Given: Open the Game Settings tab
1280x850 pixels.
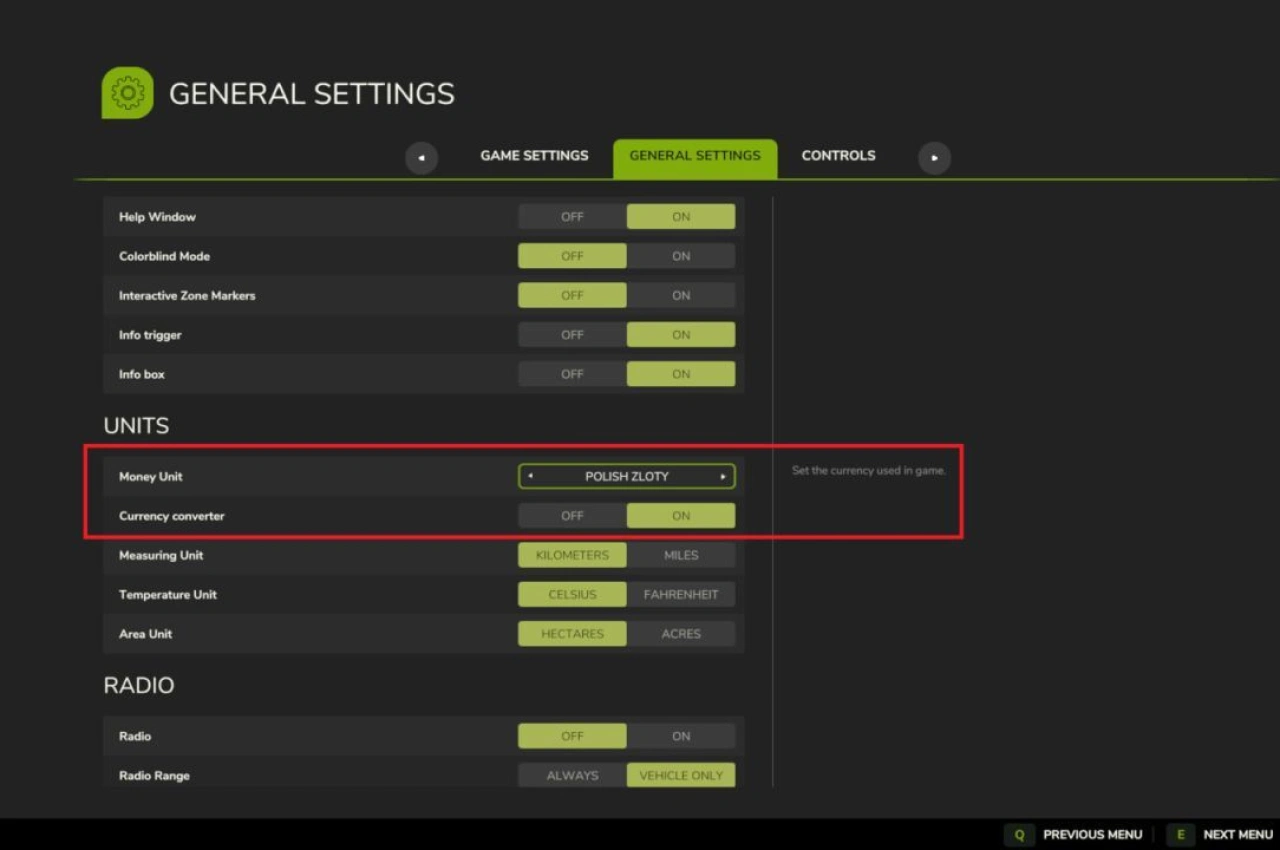Looking at the screenshot, I should [534, 156].
